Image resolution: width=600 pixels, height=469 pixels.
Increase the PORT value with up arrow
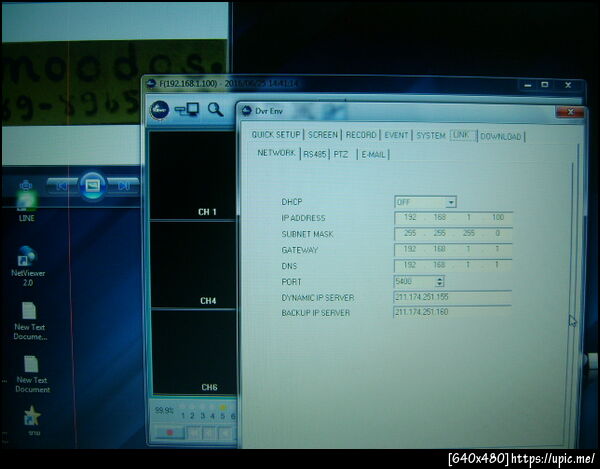(440, 279)
